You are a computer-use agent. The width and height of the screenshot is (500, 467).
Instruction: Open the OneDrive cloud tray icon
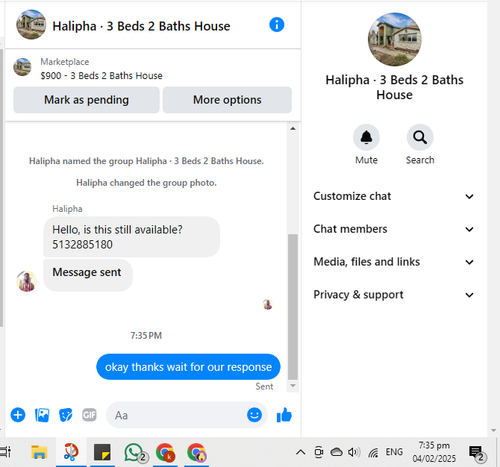coord(336,452)
